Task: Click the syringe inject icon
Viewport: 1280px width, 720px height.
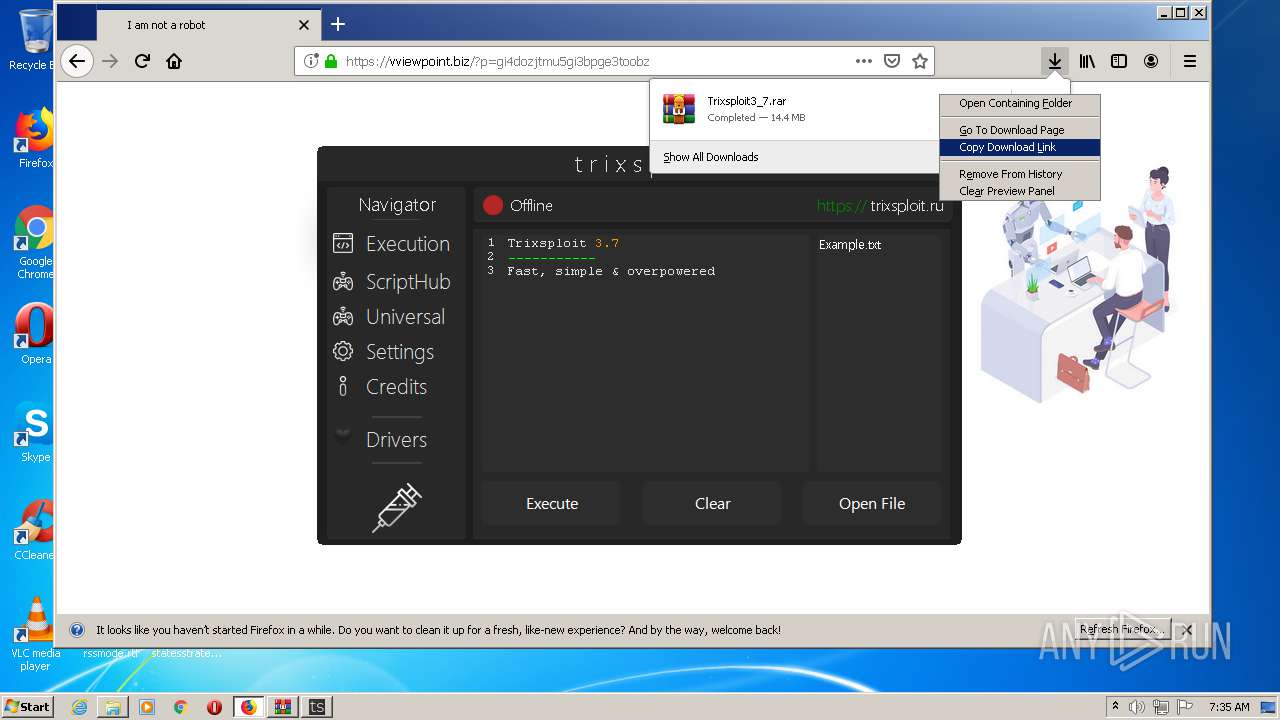Action: (397, 507)
